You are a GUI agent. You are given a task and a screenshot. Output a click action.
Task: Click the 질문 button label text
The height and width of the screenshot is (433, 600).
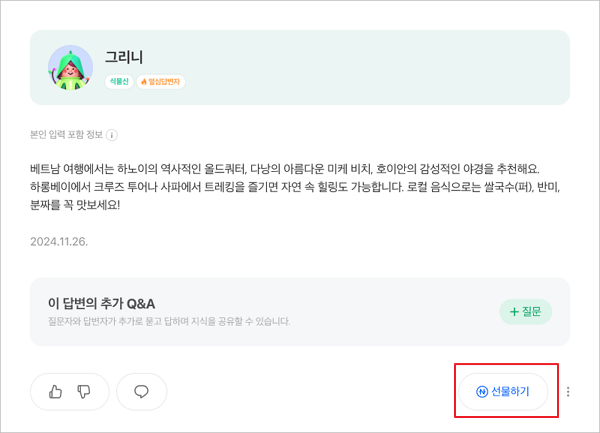coord(532,312)
